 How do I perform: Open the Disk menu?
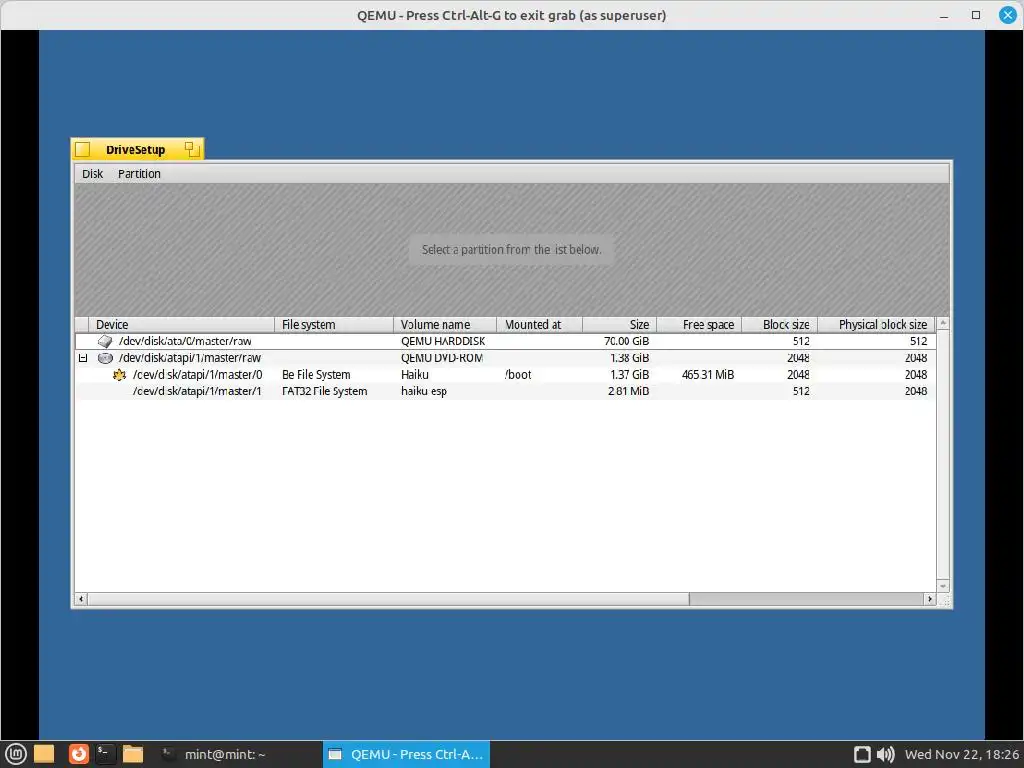tap(92, 174)
